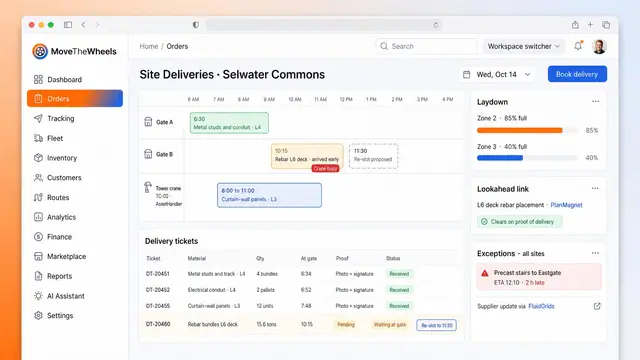Click the AI Assistant icon
Image resolution: width=640 pixels, height=360 pixels.
pyautogui.click(x=38, y=296)
